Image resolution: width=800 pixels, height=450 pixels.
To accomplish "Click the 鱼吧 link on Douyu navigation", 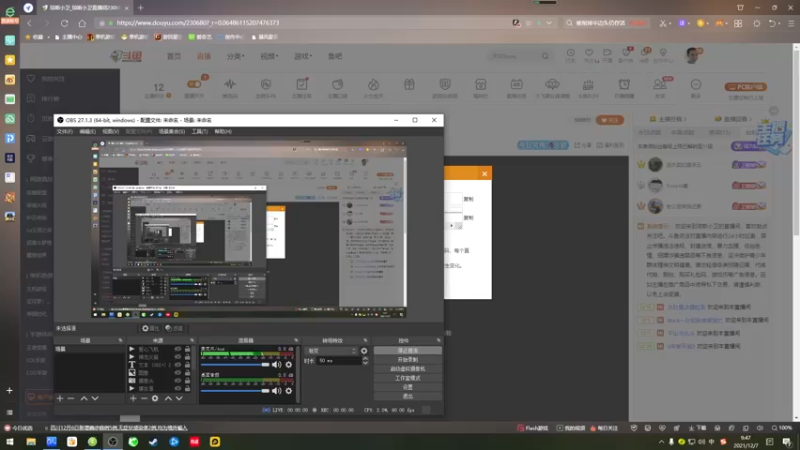I will tap(335, 56).
